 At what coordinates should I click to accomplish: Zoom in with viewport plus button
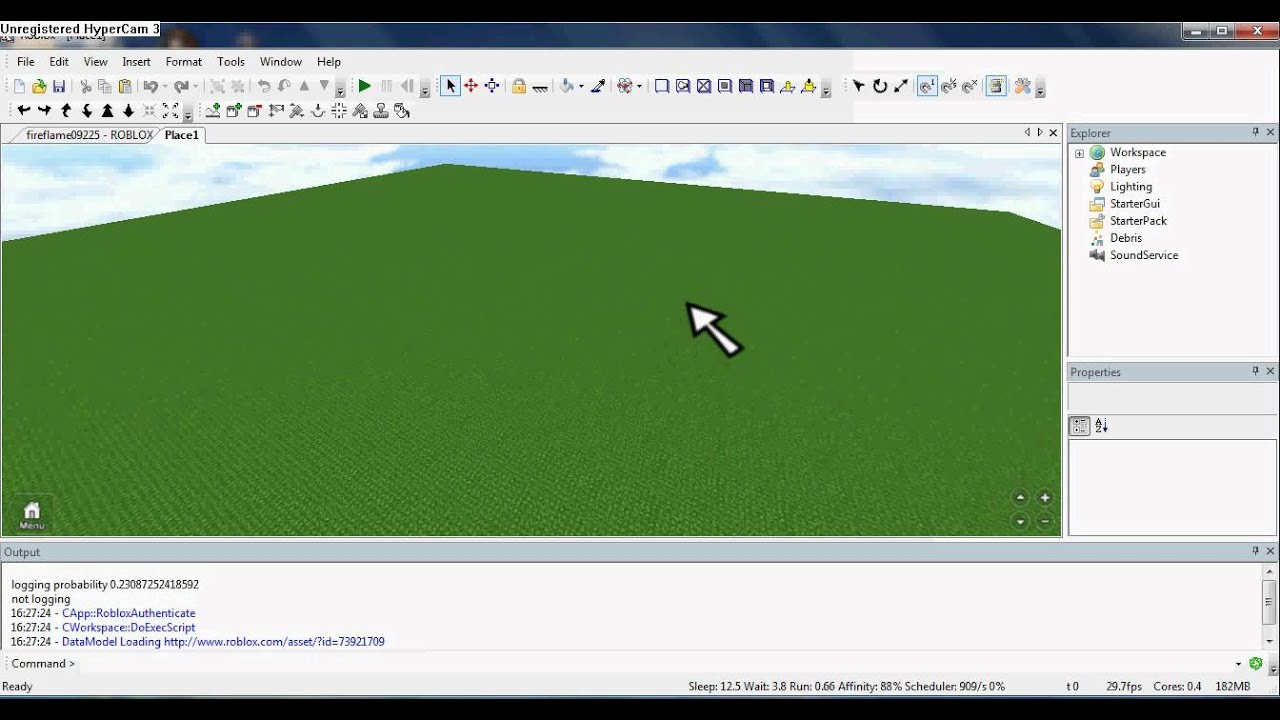pos(1044,497)
